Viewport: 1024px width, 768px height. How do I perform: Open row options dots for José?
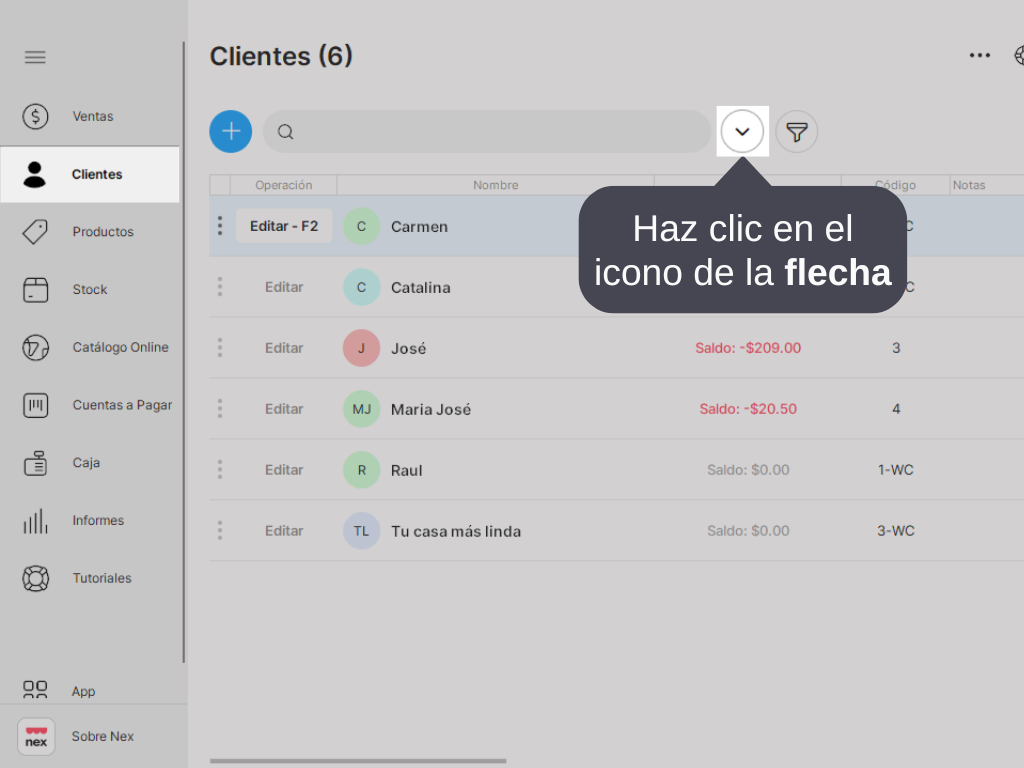pyautogui.click(x=220, y=347)
